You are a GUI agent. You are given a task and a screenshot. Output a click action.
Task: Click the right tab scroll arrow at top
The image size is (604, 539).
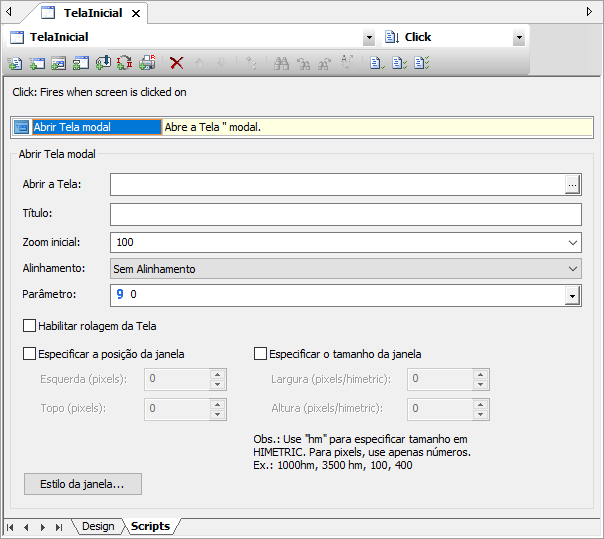(x=589, y=12)
